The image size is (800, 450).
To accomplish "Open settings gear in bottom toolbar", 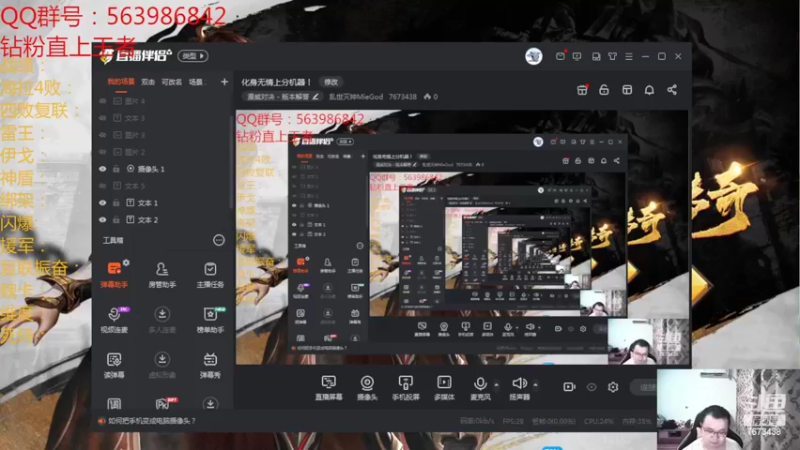I will click(613, 387).
